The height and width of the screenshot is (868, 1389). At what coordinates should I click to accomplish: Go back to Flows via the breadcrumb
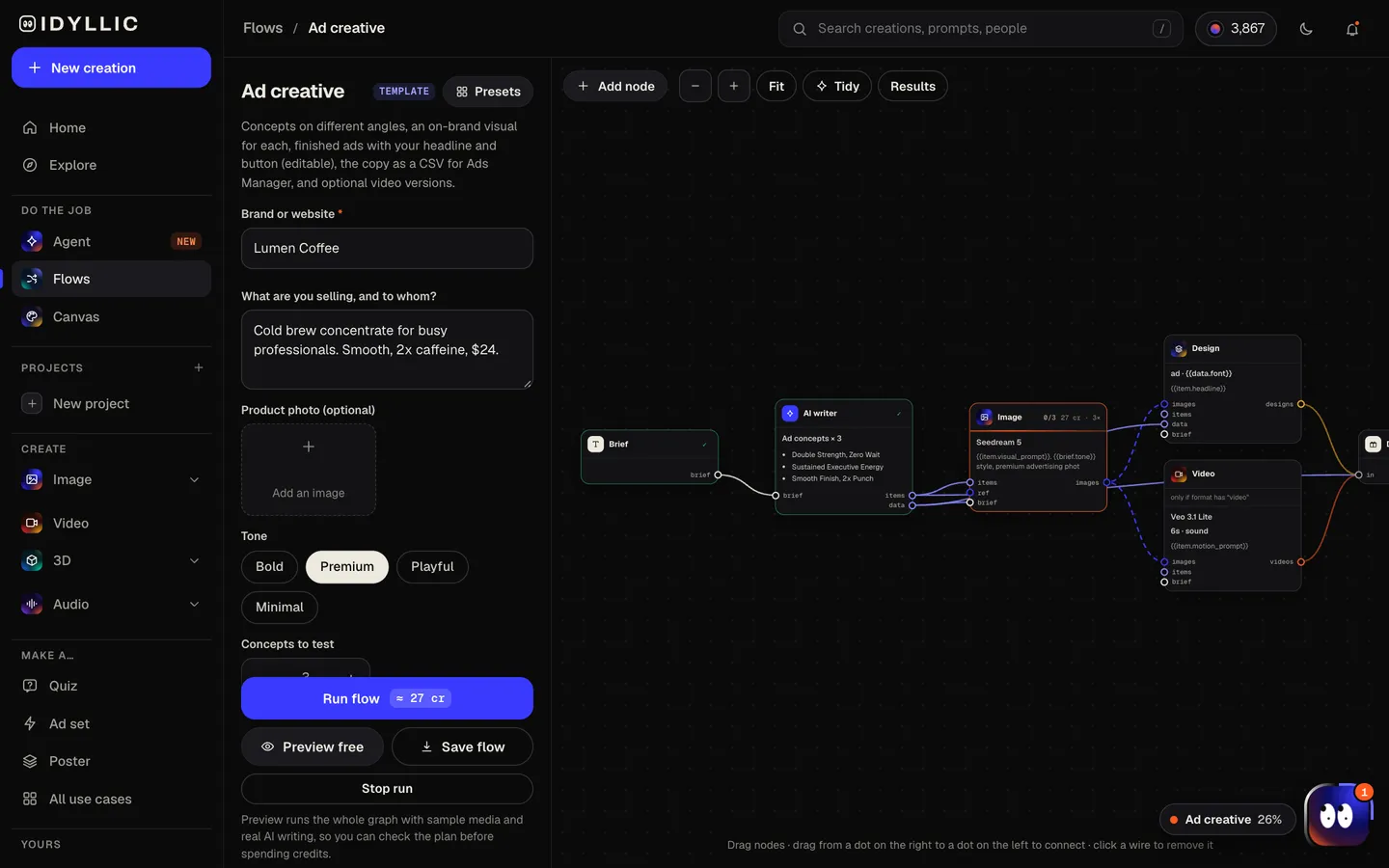(263, 28)
